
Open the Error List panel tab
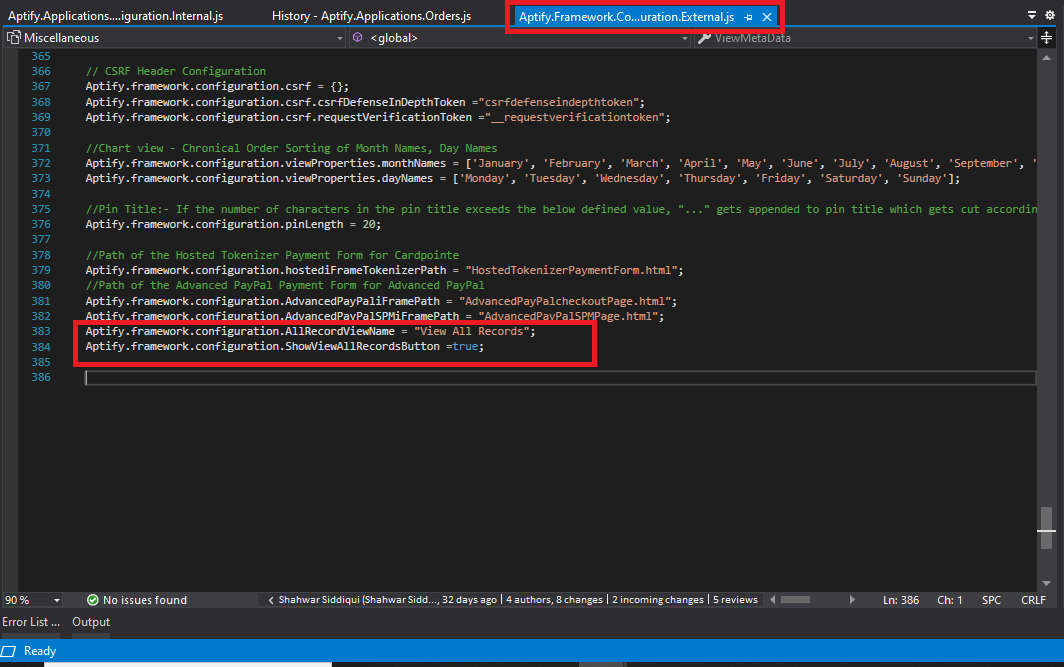pos(31,622)
